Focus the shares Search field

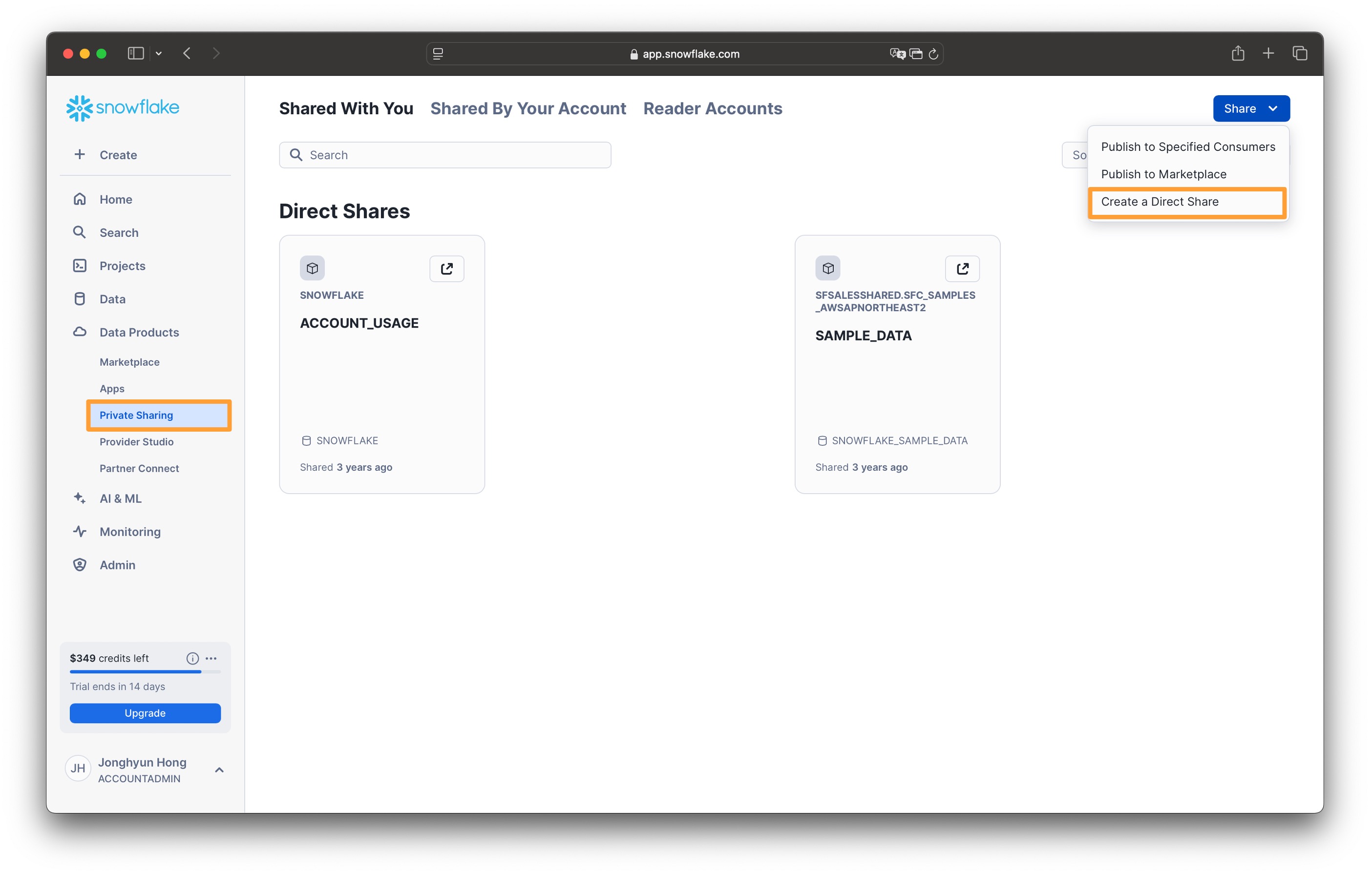pyautogui.click(x=444, y=155)
